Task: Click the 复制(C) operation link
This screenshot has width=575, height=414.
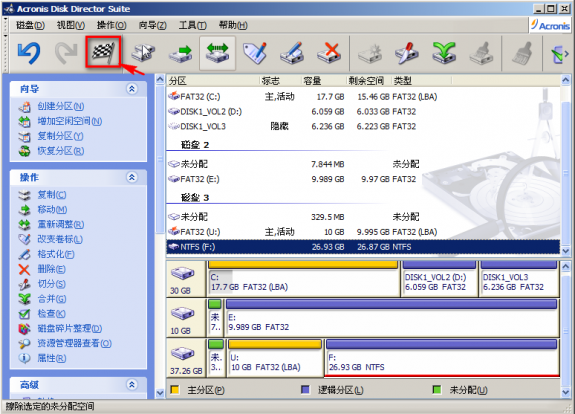Action: 52,195
